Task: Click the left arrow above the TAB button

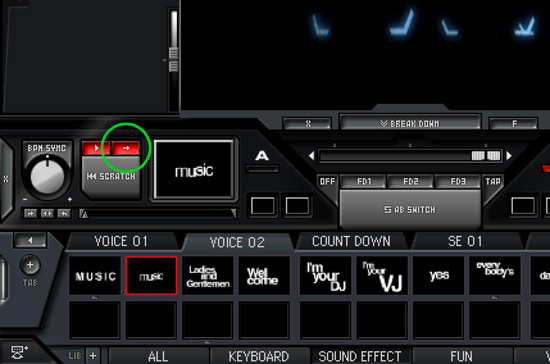Action: (30, 240)
